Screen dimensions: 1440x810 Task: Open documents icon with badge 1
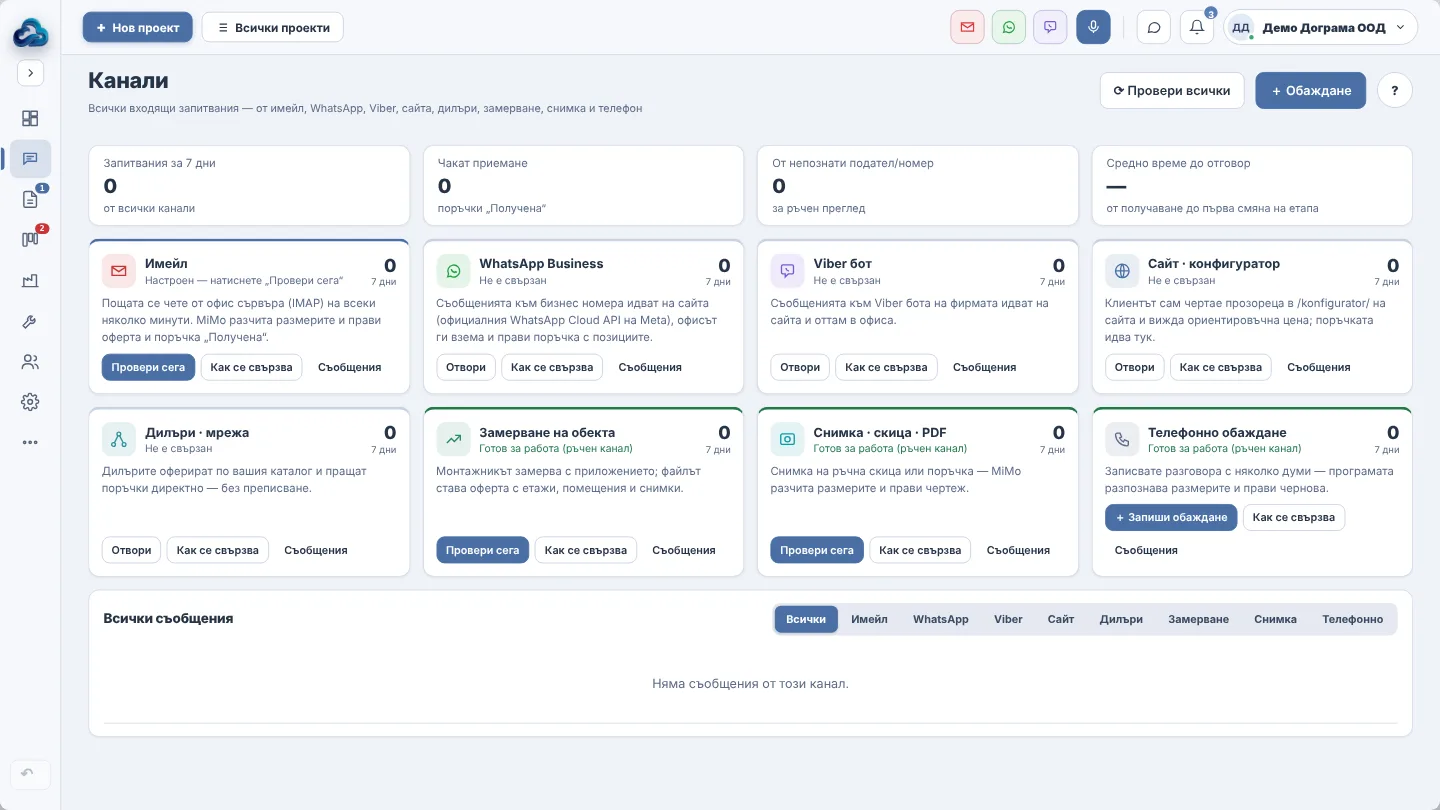pyautogui.click(x=30, y=199)
